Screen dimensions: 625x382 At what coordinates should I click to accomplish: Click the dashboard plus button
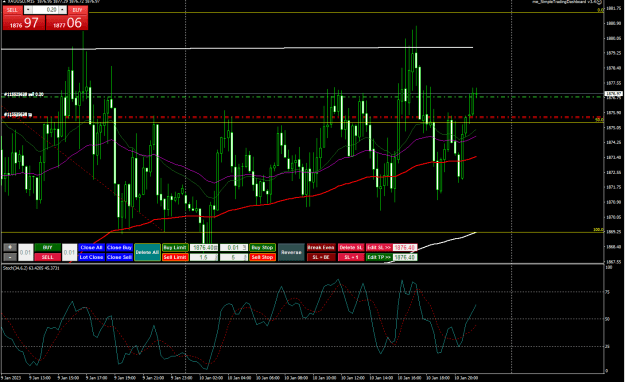pyautogui.click(x=10, y=247)
